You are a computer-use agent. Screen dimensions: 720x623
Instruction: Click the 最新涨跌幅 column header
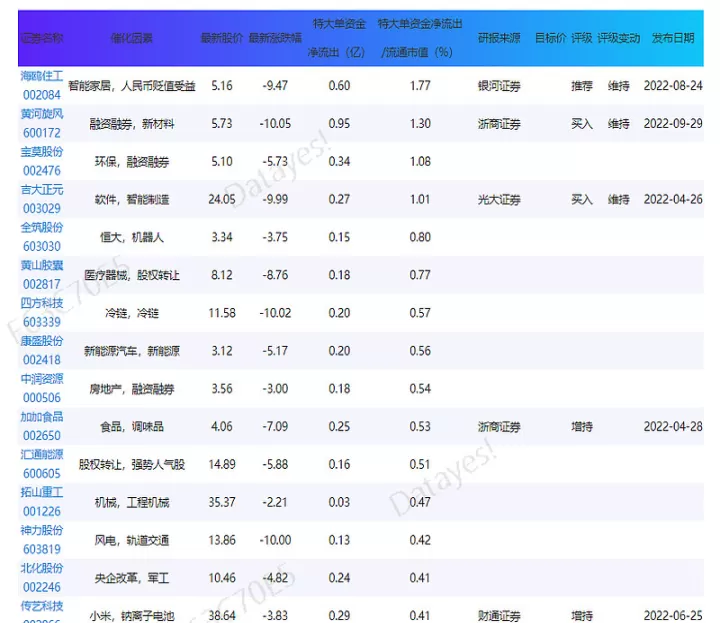275,38
